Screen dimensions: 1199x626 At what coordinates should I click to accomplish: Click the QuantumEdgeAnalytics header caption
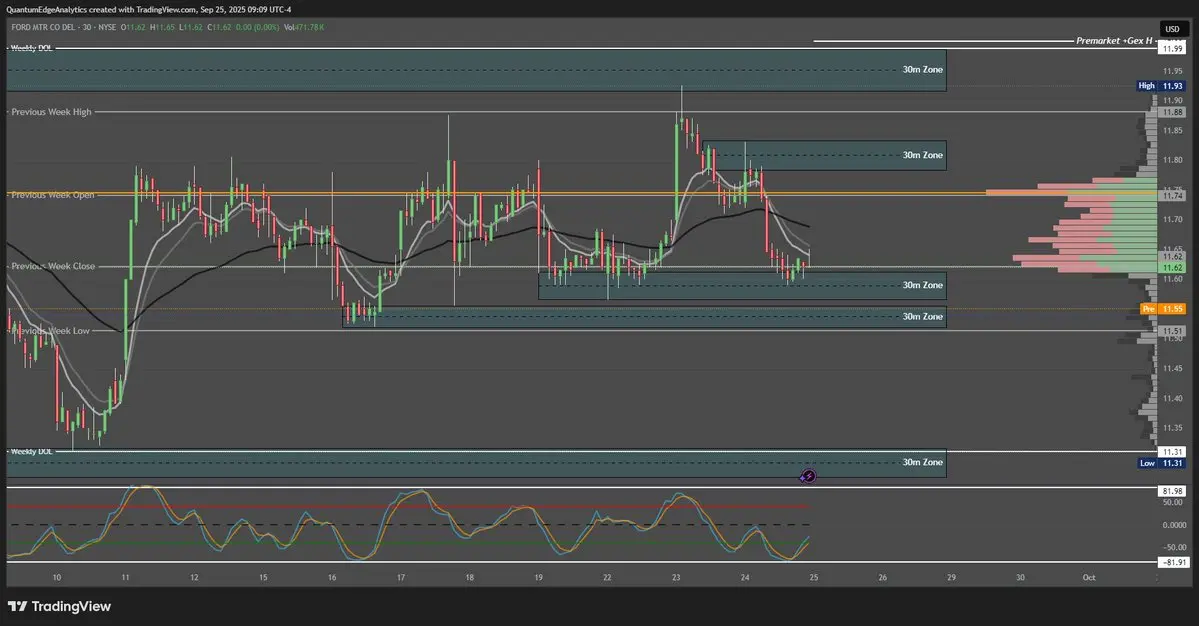click(x=148, y=10)
